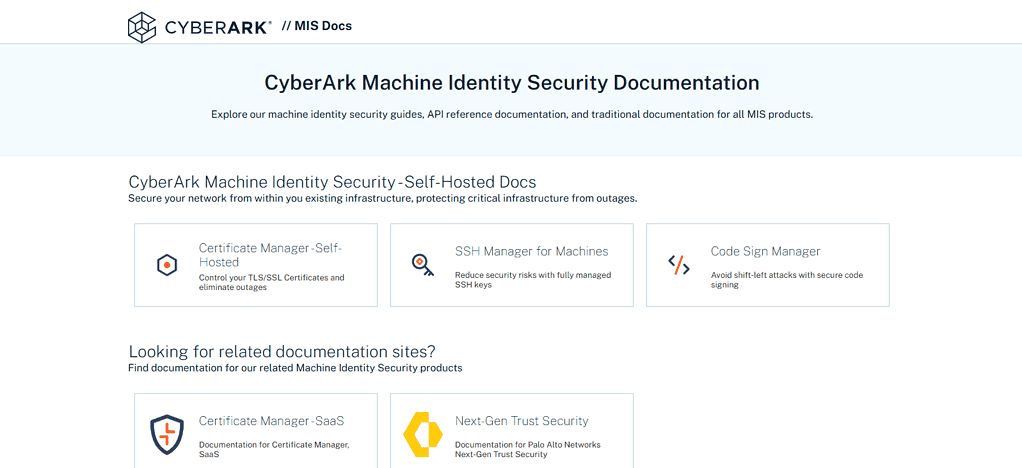Click 'Documentation for Certificate Manager, SaaS' text
Screen dimensions: 1022x468
point(274,450)
